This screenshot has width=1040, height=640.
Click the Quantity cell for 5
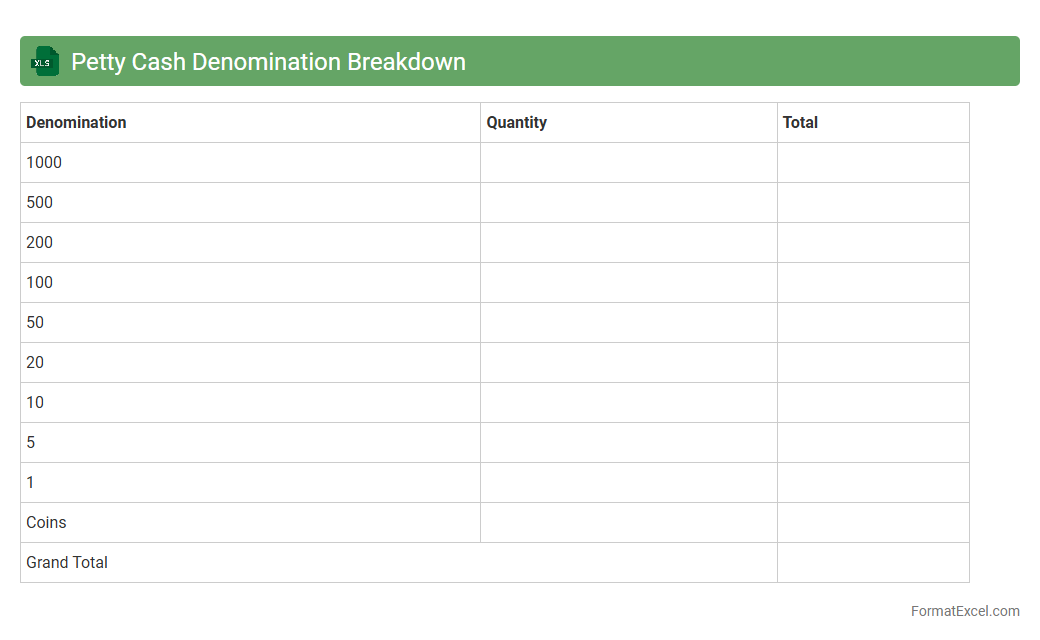click(x=628, y=442)
